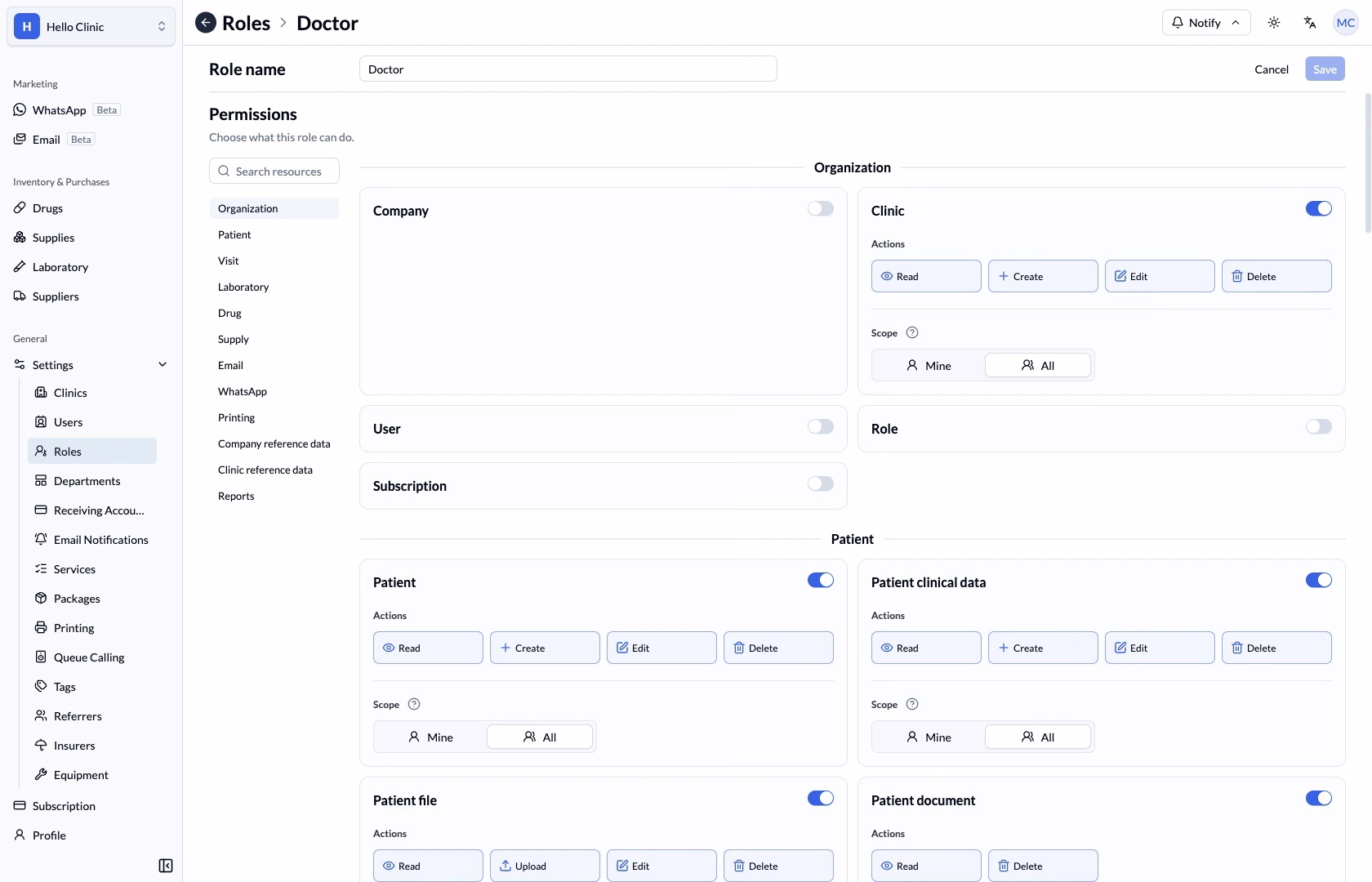Enable the User permission toggle
The height and width of the screenshot is (882, 1372).
coord(821,427)
